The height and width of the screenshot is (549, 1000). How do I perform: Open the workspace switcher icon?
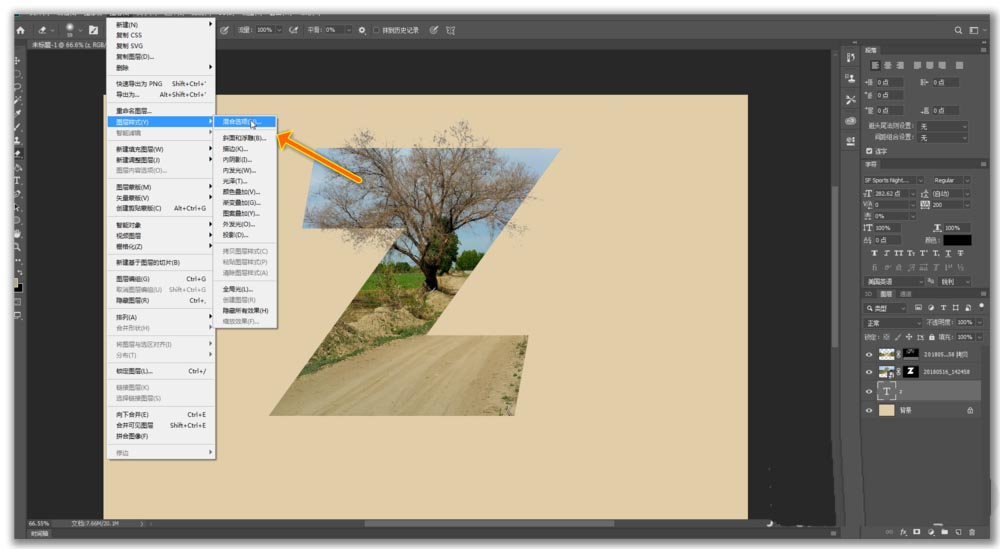click(x=974, y=30)
